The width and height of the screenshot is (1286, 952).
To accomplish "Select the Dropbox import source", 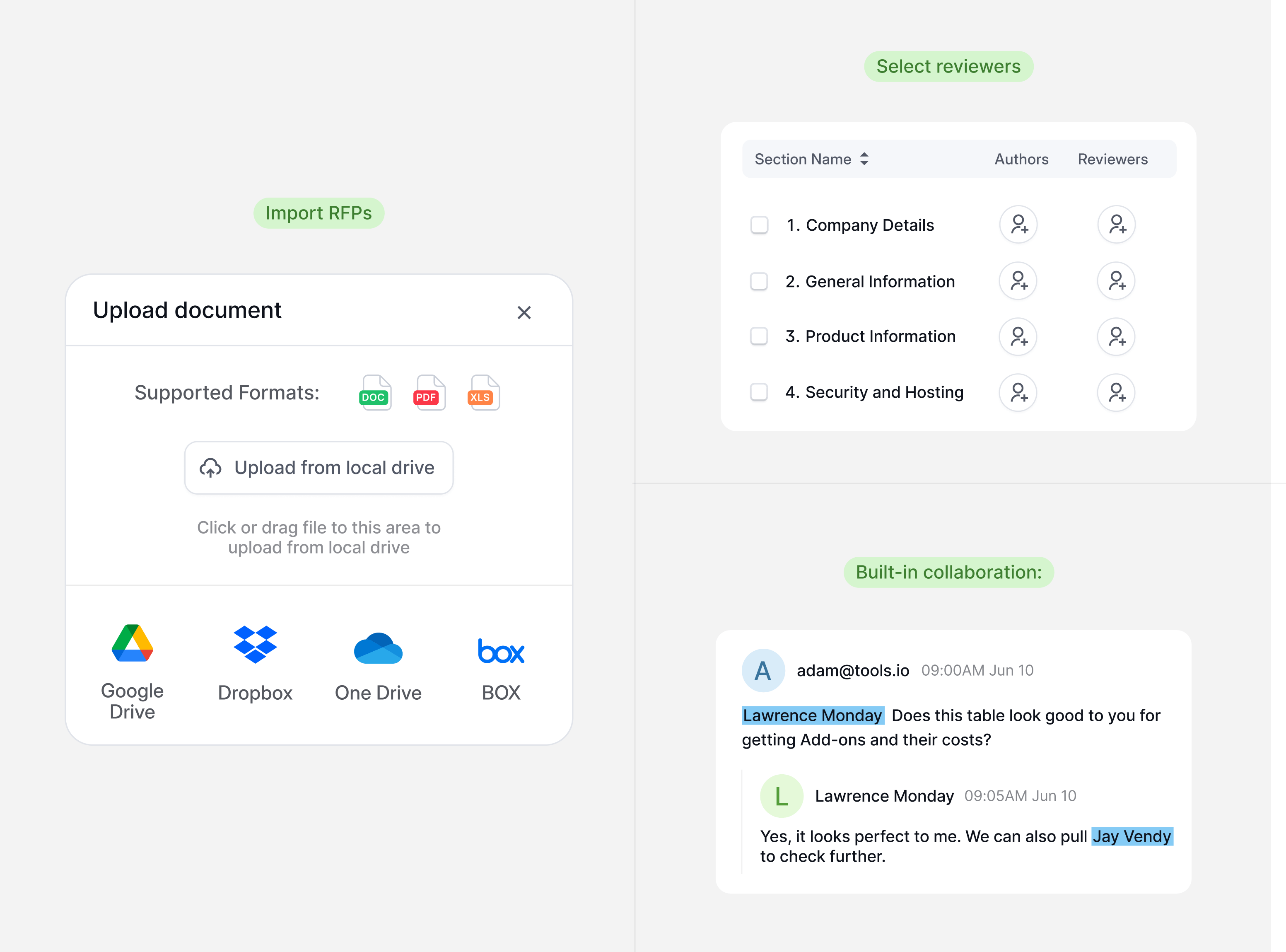I will [255, 645].
